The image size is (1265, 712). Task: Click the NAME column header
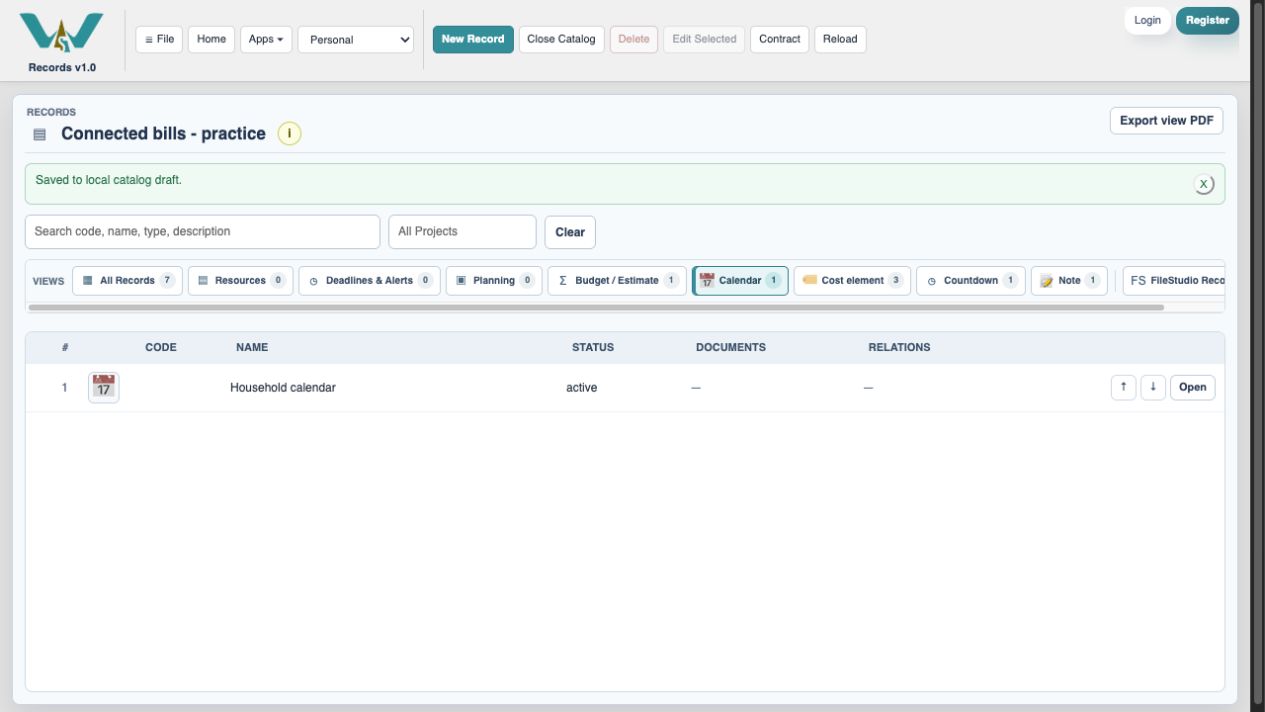tap(252, 348)
